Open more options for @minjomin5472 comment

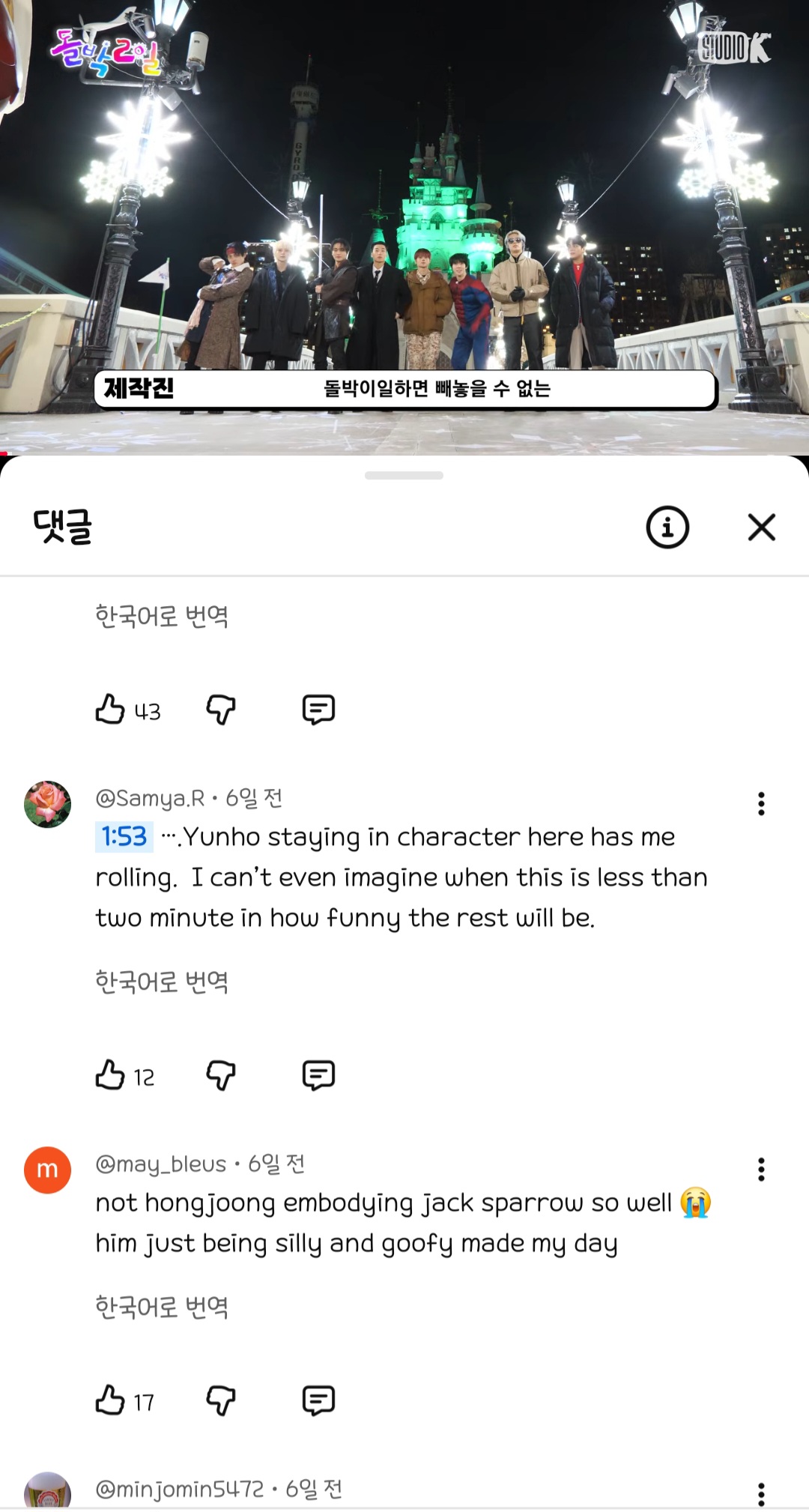click(761, 1494)
